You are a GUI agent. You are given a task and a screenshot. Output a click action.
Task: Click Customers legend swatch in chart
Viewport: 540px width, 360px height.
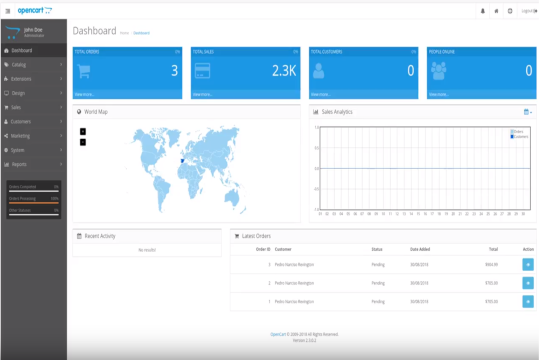coord(512,137)
